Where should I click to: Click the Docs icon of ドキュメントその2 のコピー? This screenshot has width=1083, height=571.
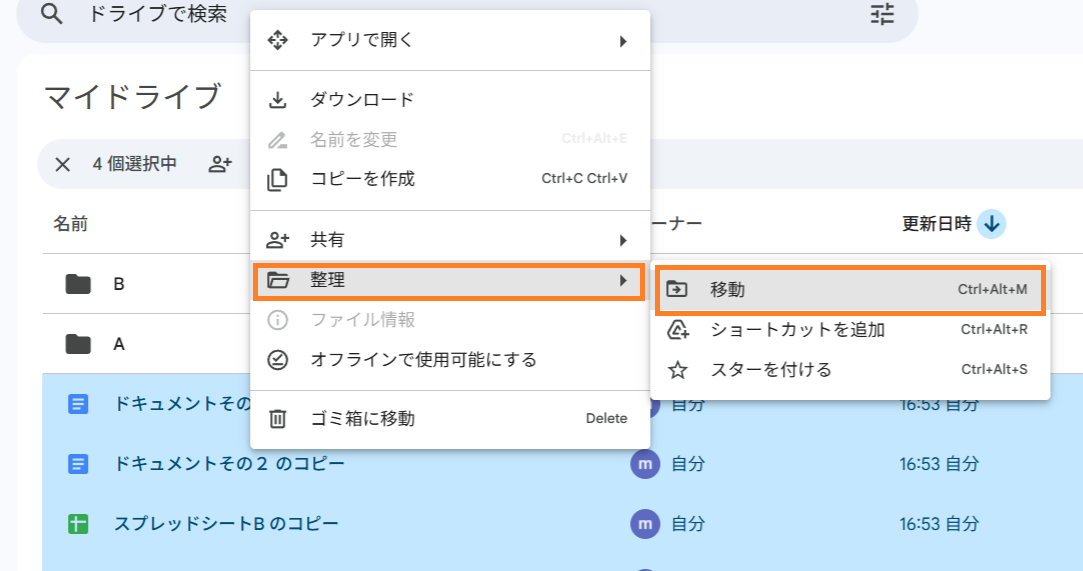78,464
